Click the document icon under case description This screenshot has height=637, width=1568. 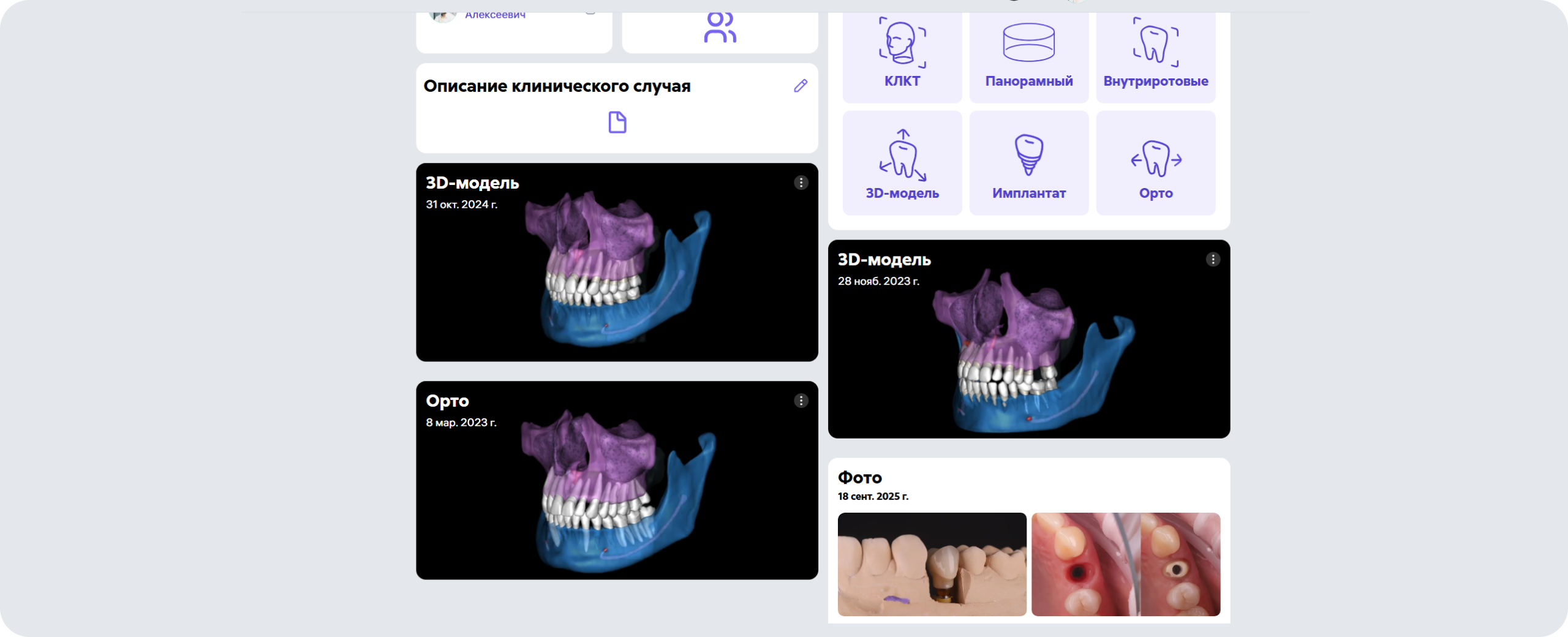coord(617,123)
